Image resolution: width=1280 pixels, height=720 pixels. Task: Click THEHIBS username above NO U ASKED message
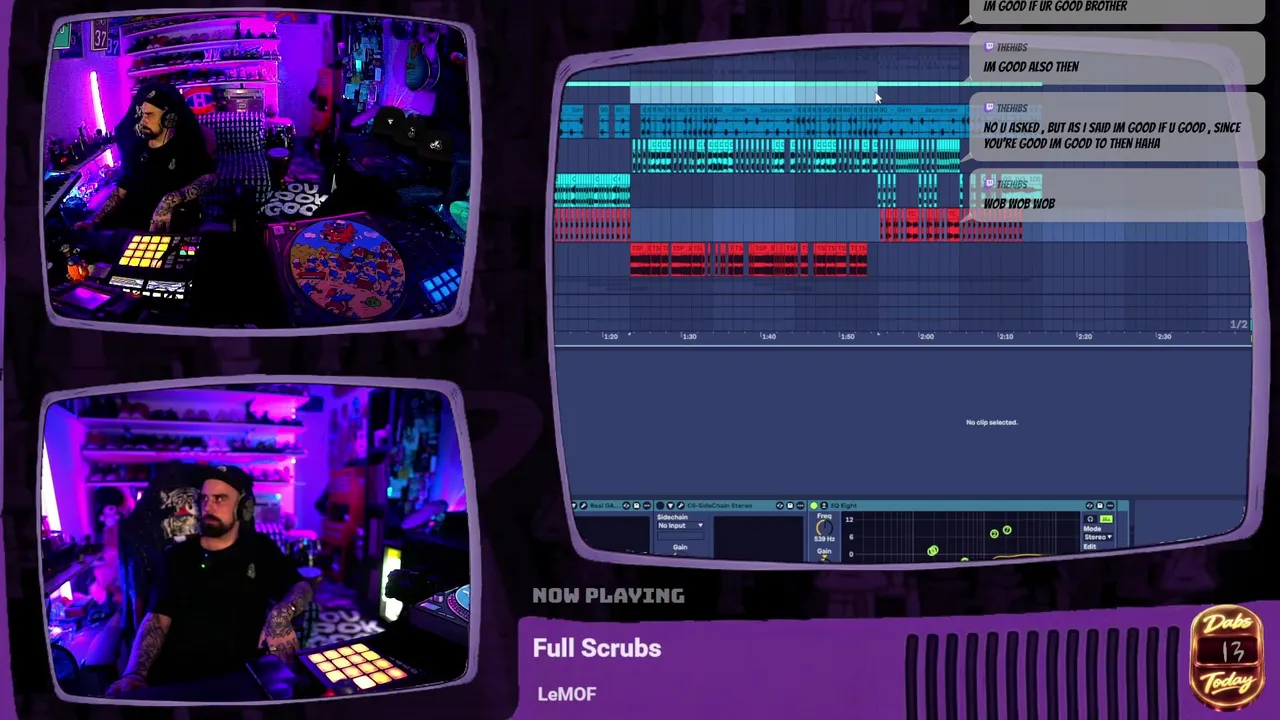tap(1012, 108)
